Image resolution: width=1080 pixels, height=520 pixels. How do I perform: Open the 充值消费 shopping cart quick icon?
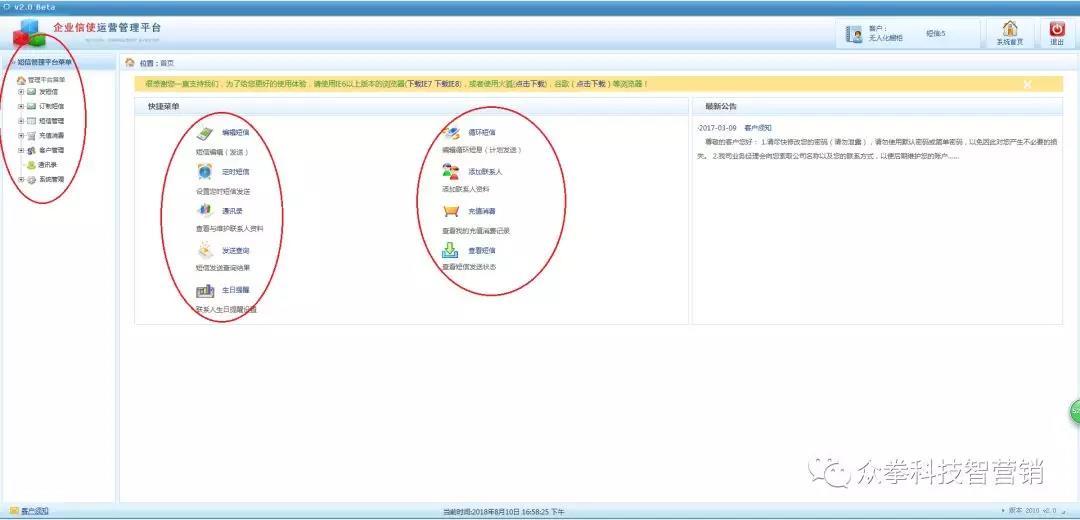451,211
